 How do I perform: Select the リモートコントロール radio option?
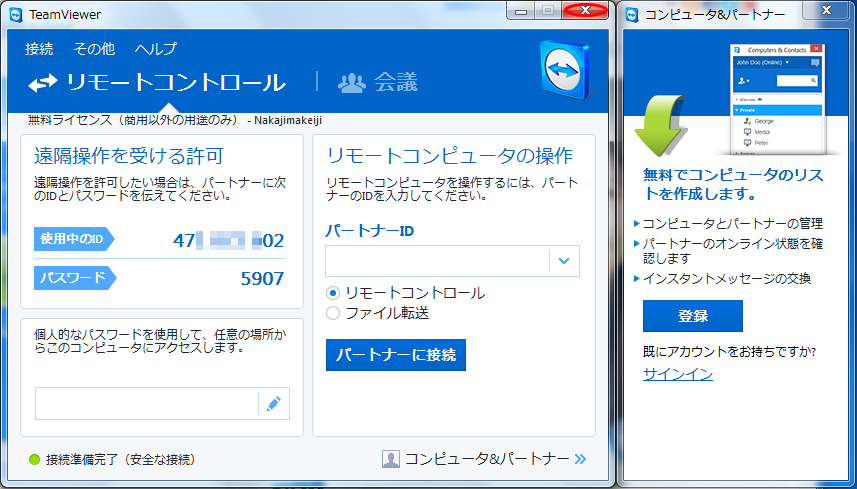[x=333, y=293]
